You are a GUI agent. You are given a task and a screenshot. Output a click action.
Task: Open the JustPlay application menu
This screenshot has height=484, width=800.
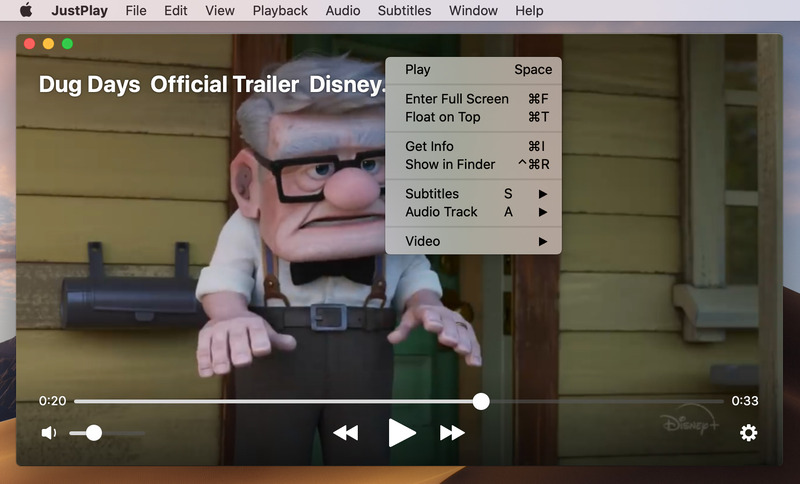[80, 10]
